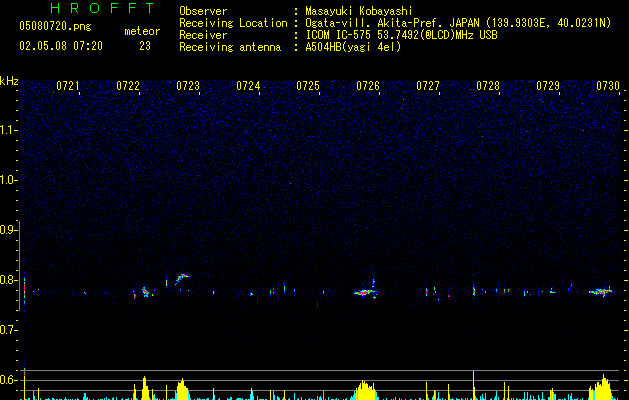Click the 0727 time marker

tap(428, 86)
